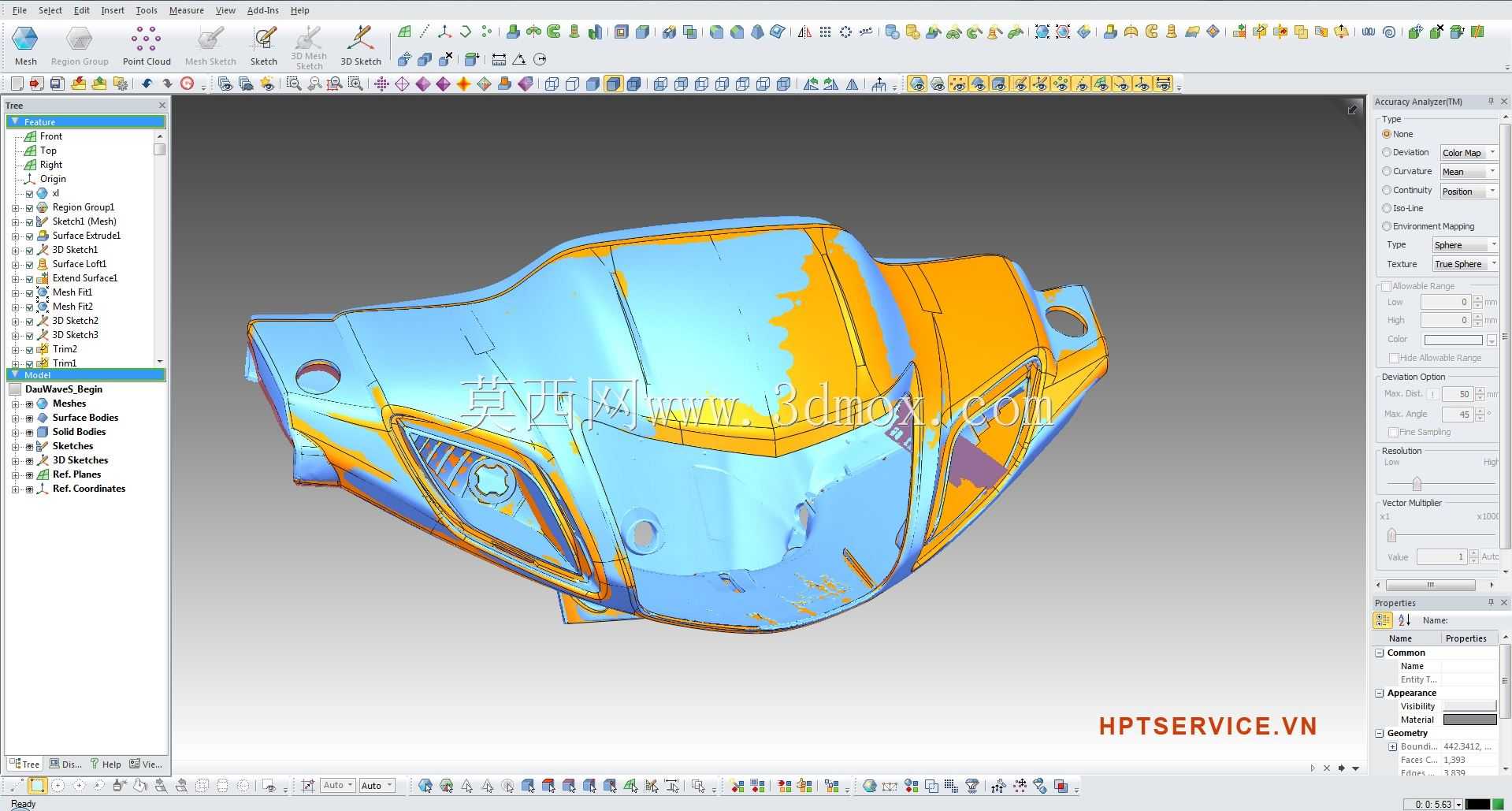Open the Add-Ins menu

click(x=262, y=10)
